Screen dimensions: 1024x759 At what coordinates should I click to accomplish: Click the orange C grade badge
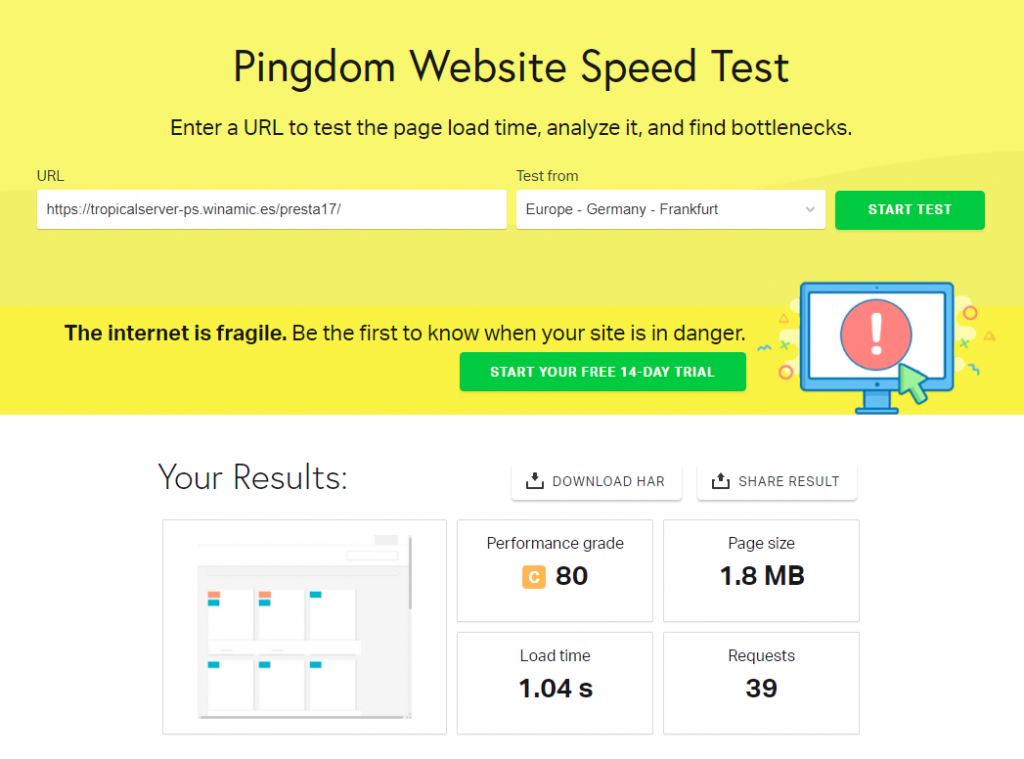click(x=534, y=577)
